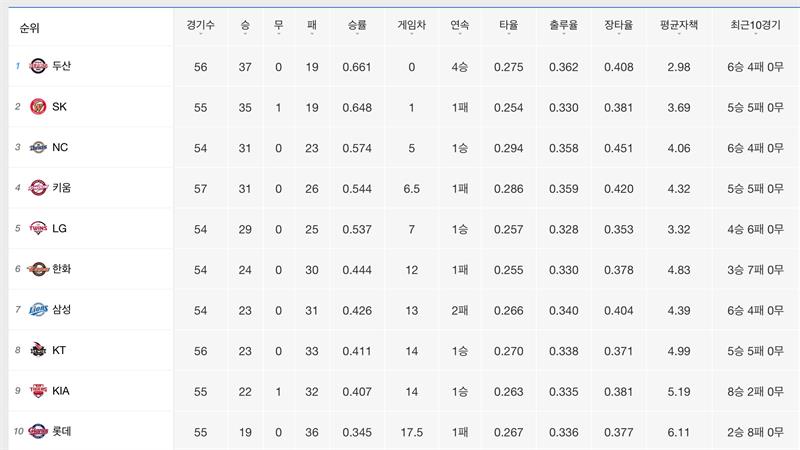Click the NC team logo
800x450 pixels.
click(38, 147)
